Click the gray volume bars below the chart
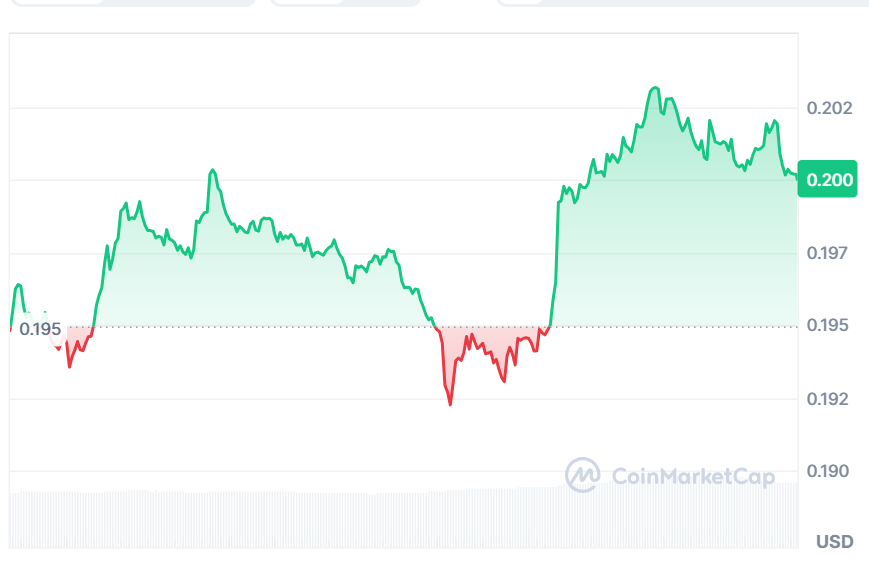Screen dimensions: 869x561 pos(400,518)
